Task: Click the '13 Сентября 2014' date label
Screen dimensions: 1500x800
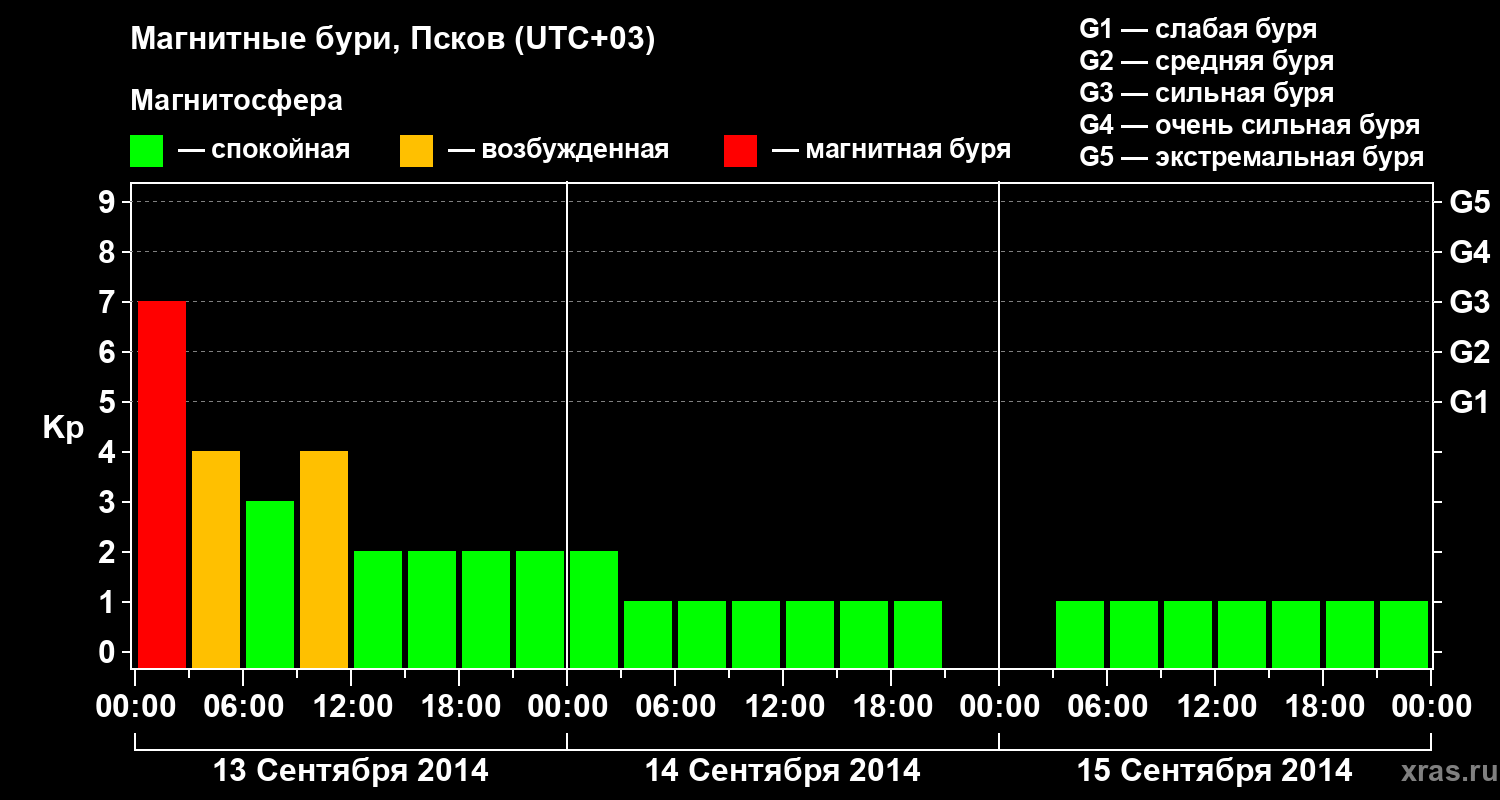Action: point(351,771)
